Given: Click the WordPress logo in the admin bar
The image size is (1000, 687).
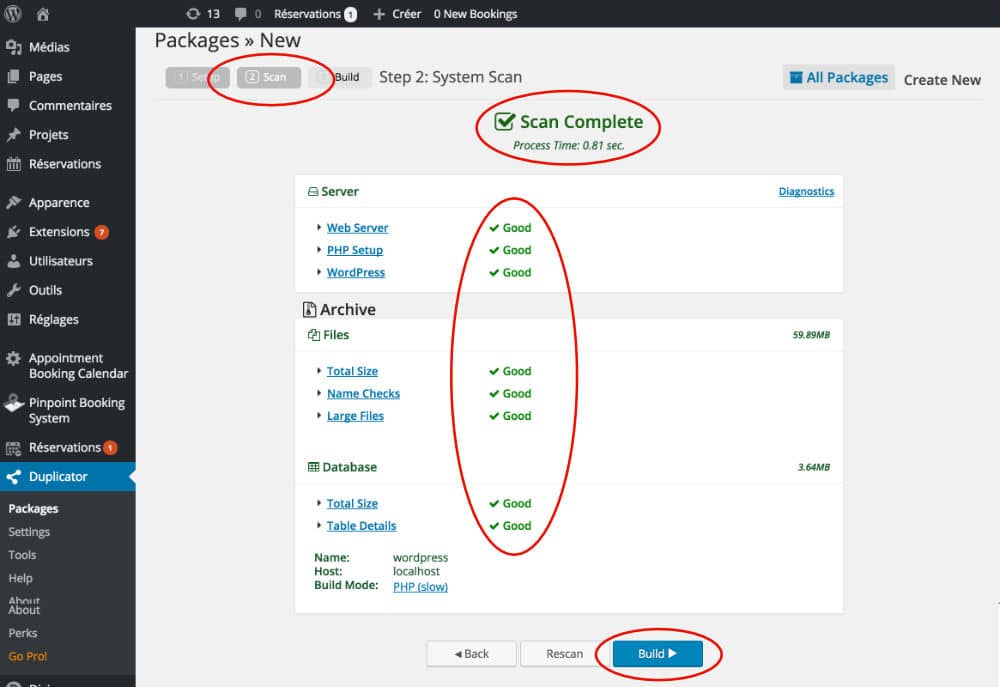Looking at the screenshot, I should click(12, 14).
